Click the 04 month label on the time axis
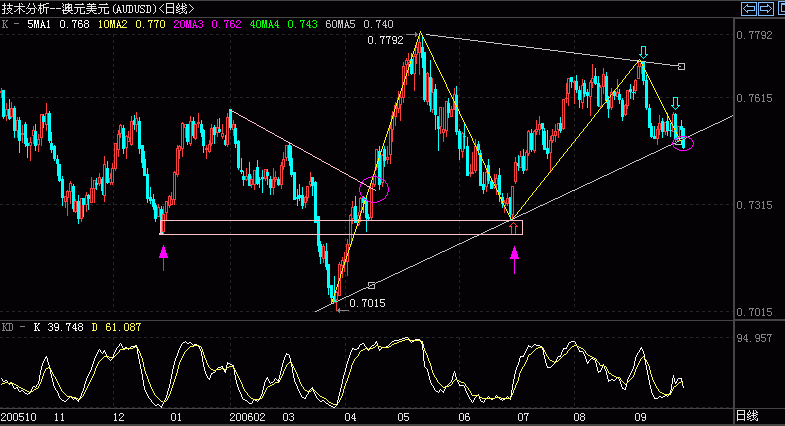Image resolution: width=785 pixels, height=426 pixels. (x=350, y=417)
